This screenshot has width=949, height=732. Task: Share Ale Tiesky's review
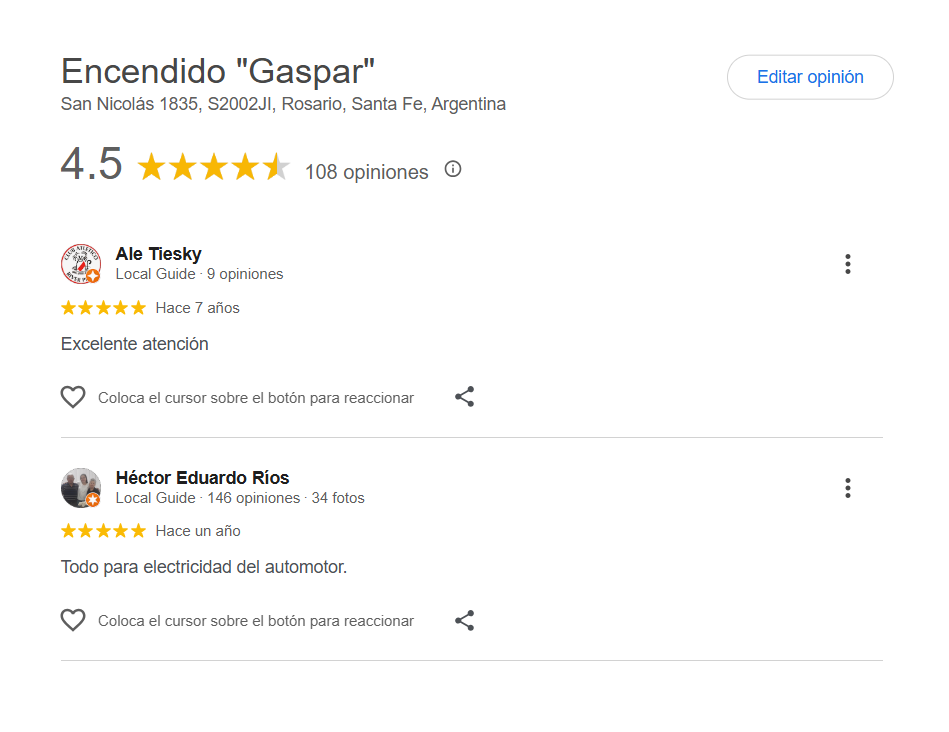click(x=464, y=397)
